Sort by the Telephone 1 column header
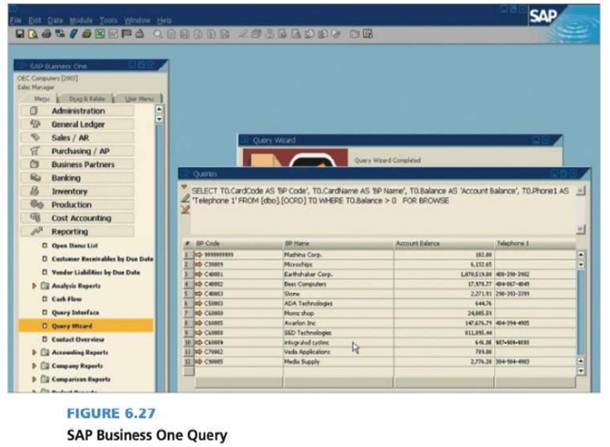610x447 pixels. click(535, 244)
